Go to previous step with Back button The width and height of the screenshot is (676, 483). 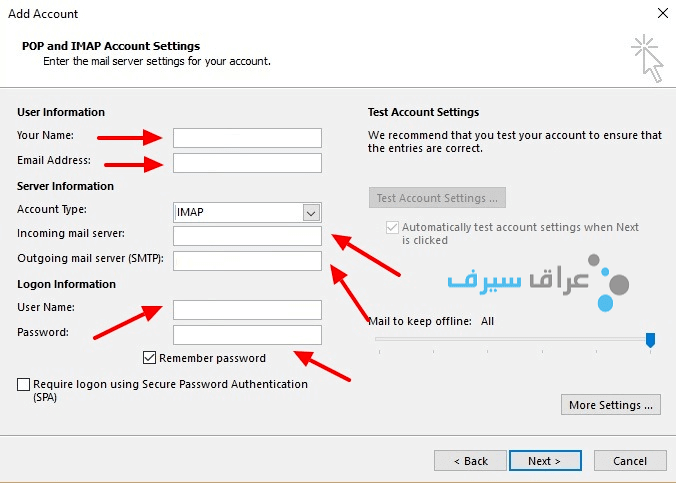[x=470, y=461]
